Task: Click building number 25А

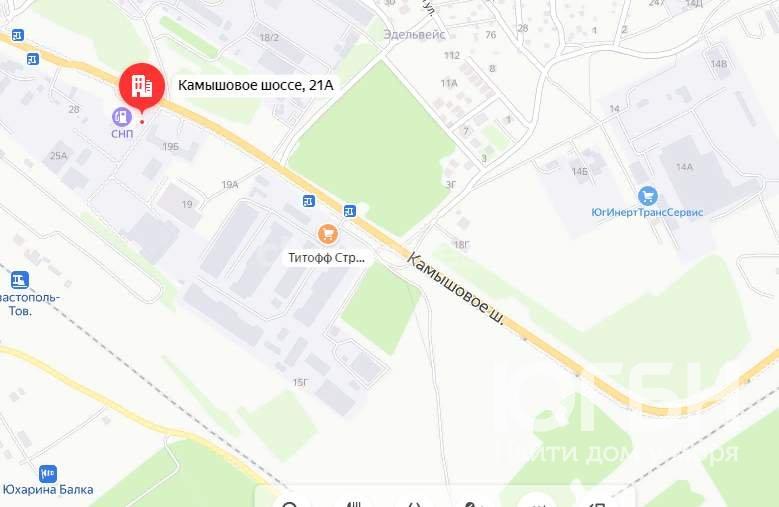Action: 58,156
